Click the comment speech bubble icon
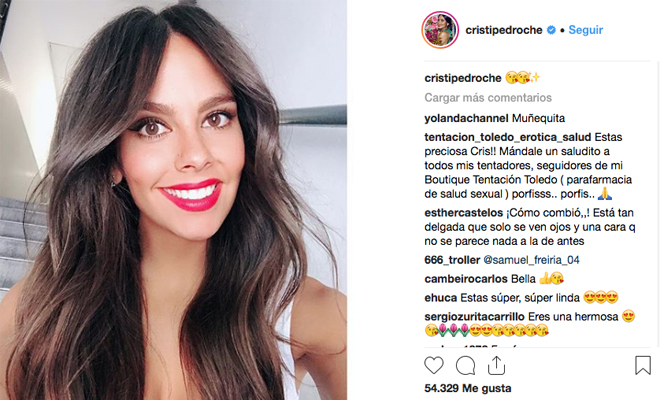Viewport: 660px width, 400px height. pyautogui.click(x=465, y=365)
